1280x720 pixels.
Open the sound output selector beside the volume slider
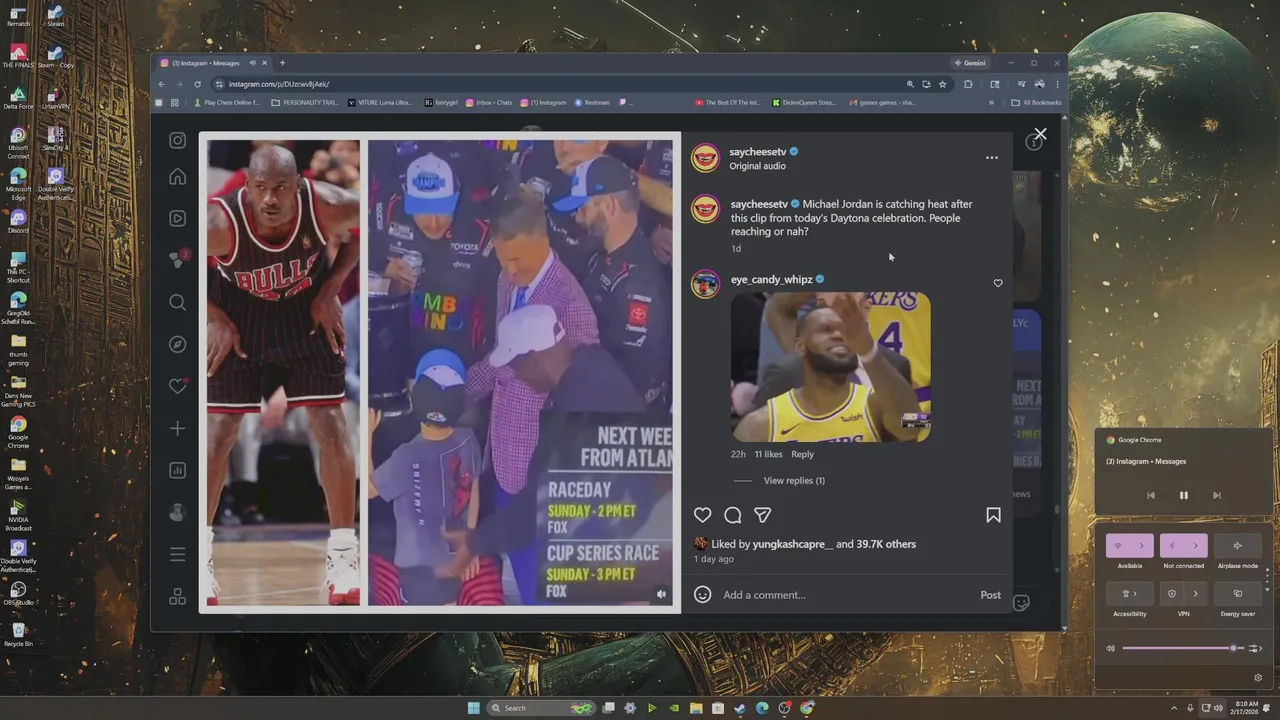1255,648
